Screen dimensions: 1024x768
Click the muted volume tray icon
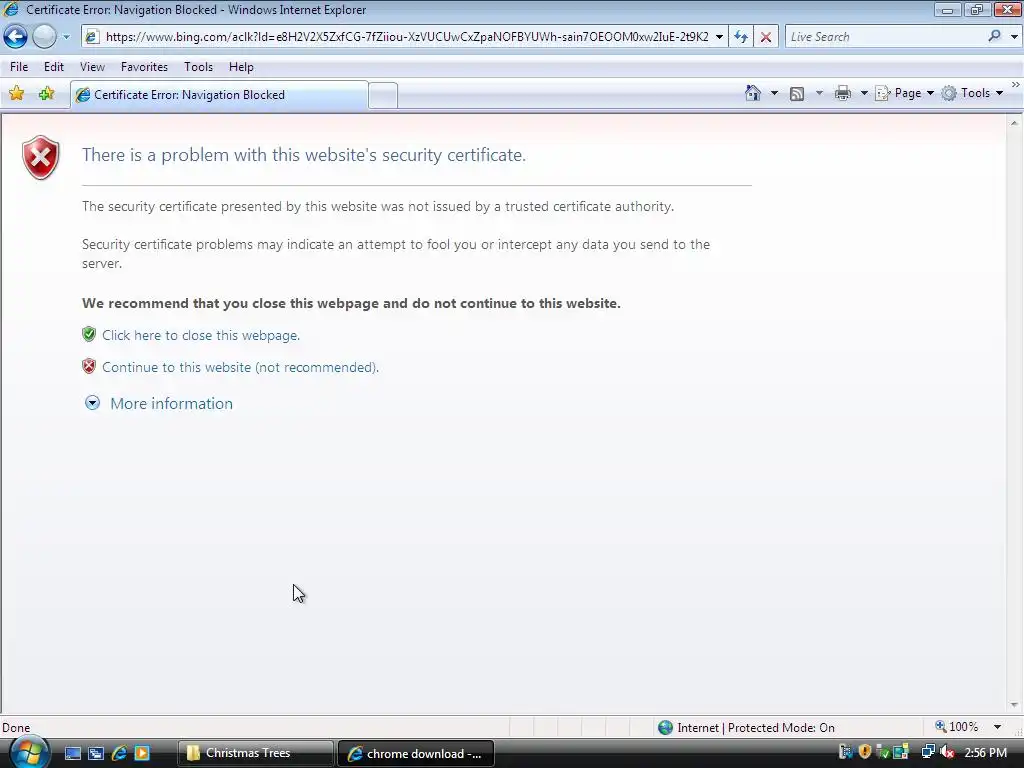pos(947,752)
